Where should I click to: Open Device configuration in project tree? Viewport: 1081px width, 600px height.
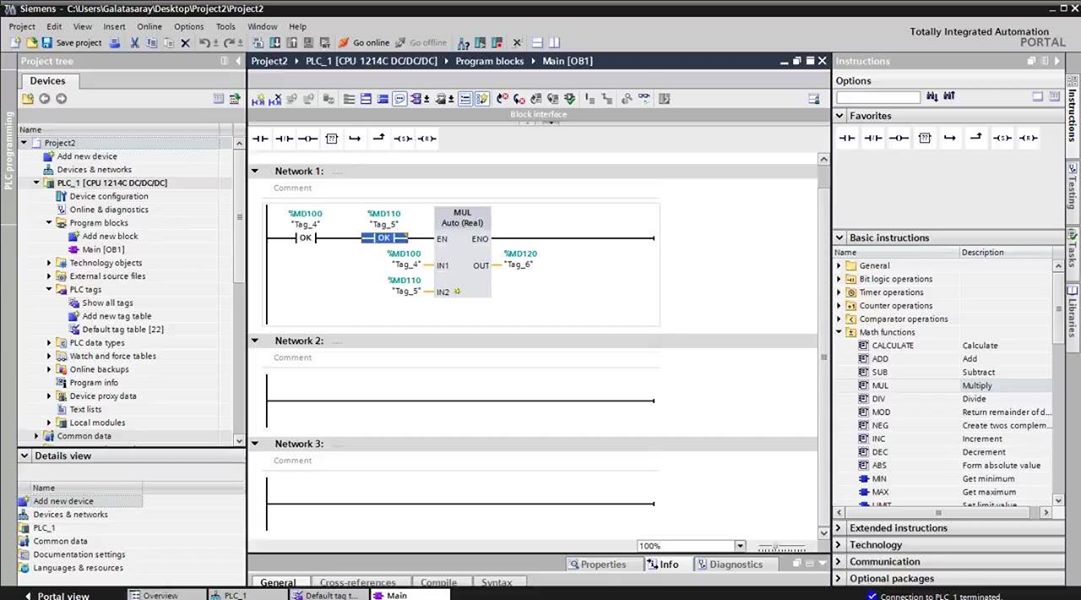[x=108, y=197]
